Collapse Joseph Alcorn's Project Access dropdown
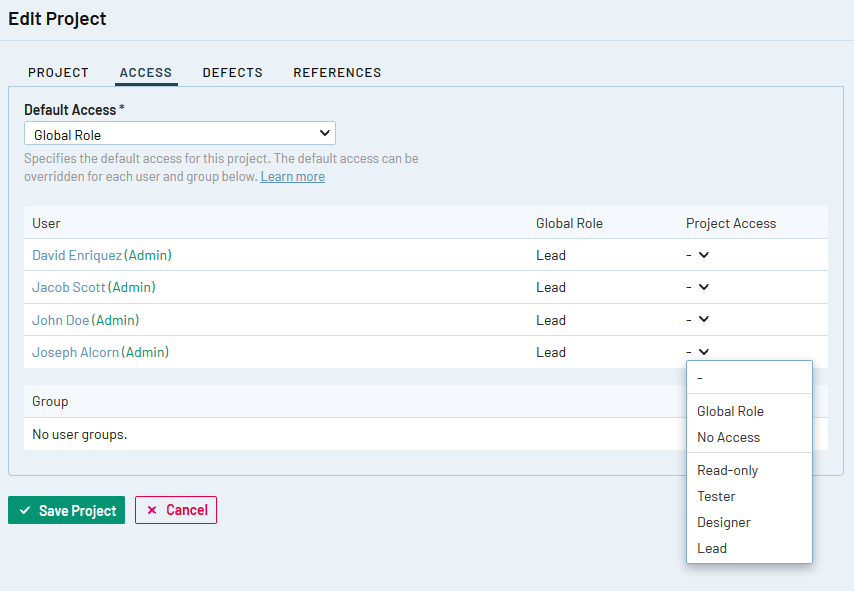This screenshot has height=591, width=854. (x=698, y=352)
